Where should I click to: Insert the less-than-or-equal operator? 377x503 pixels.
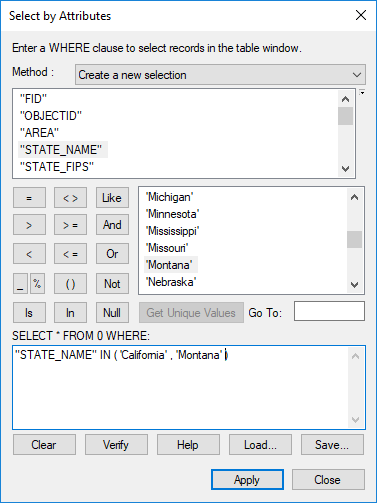pos(71,254)
